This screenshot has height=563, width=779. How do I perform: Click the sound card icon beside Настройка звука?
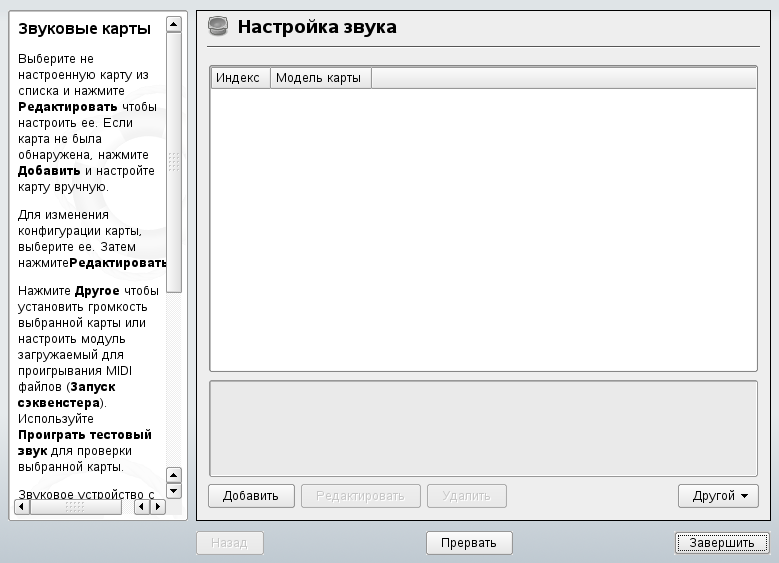coord(218,26)
